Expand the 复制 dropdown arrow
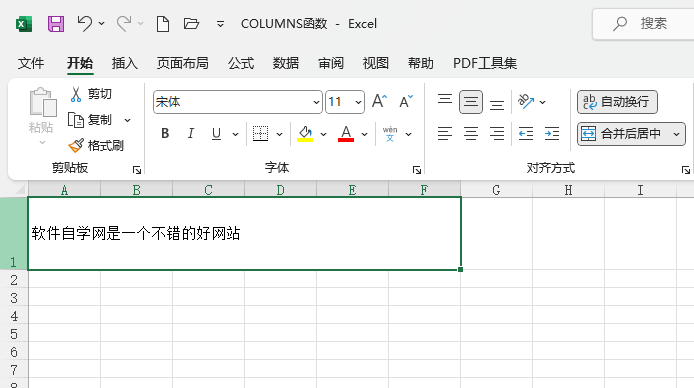This screenshot has height=388, width=694. pyautogui.click(x=127, y=120)
